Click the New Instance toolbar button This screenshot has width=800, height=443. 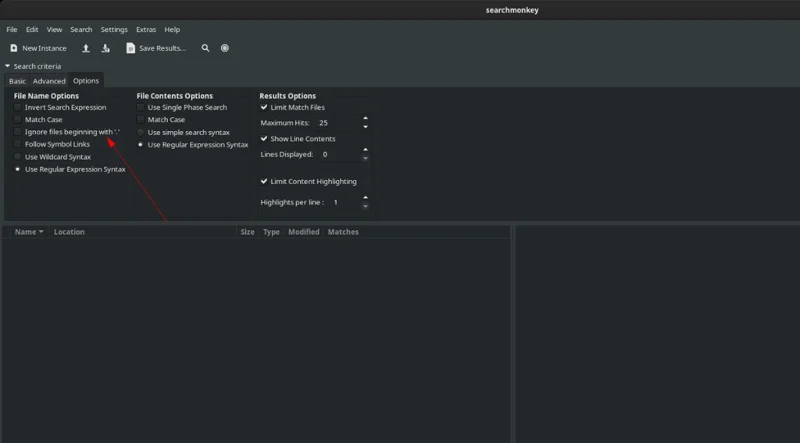click(x=38, y=48)
